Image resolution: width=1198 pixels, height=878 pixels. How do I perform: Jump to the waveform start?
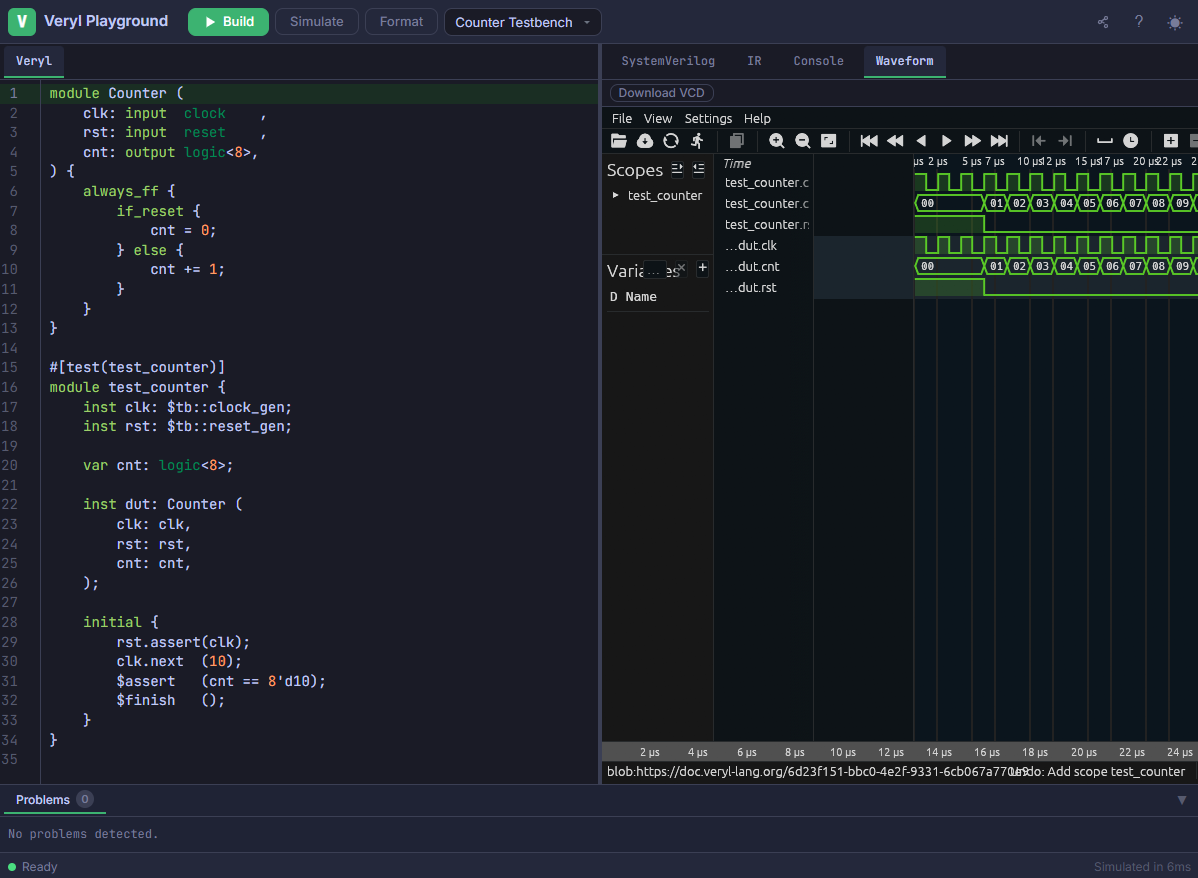pos(869,141)
